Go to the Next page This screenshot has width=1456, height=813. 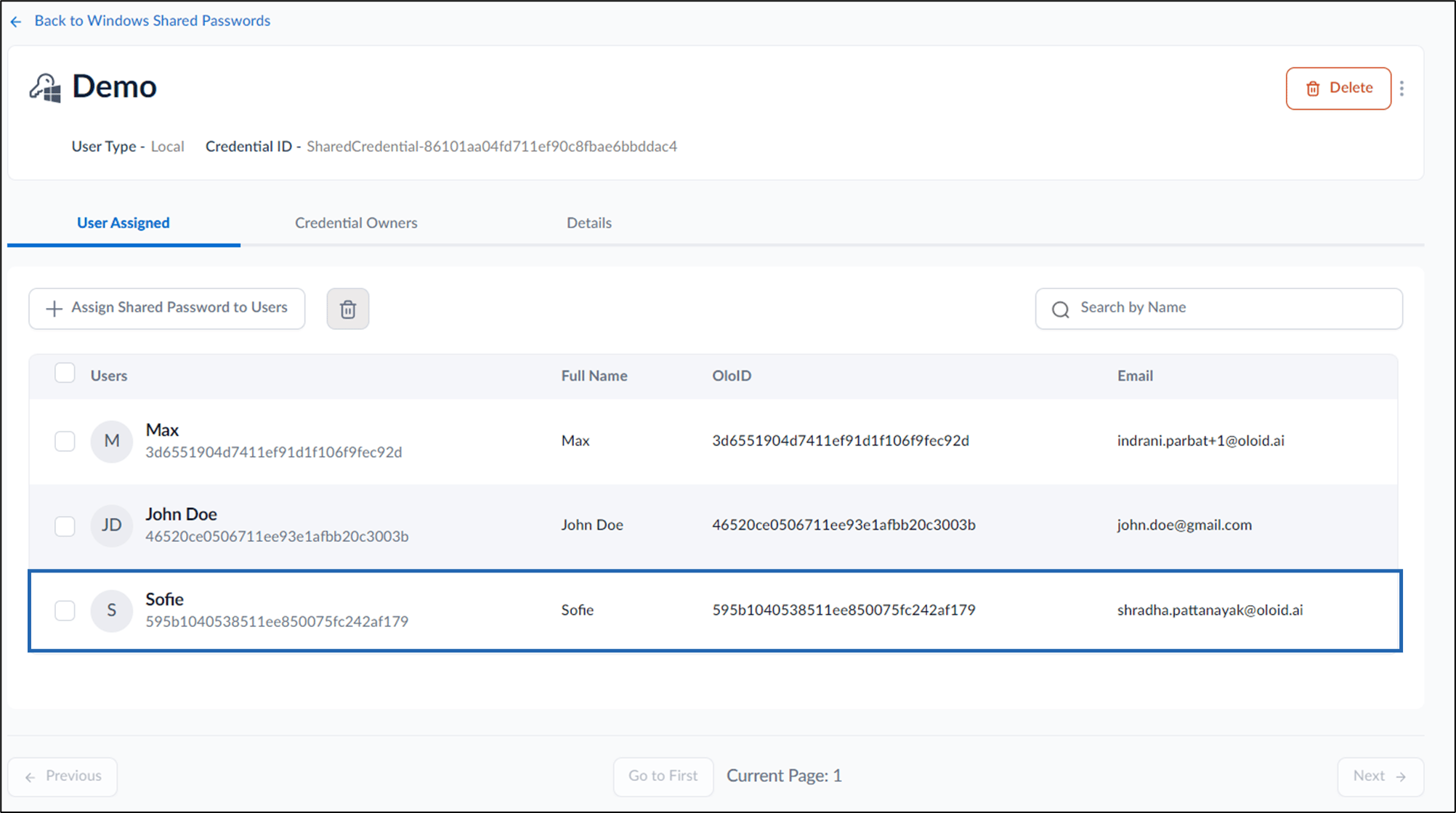(1380, 777)
